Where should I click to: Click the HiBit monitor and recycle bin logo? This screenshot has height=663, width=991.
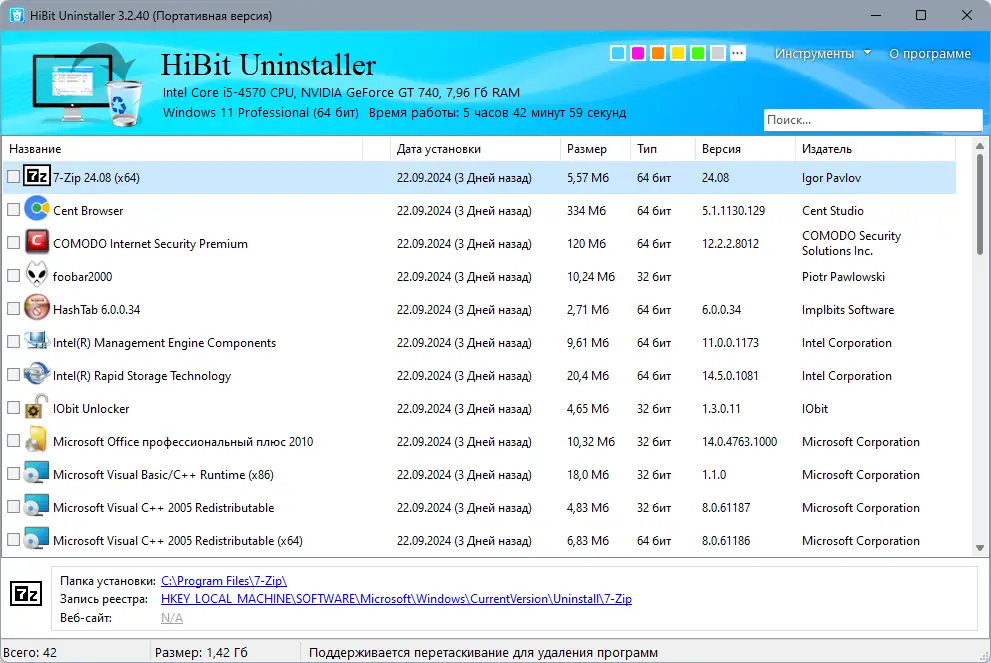click(x=87, y=85)
